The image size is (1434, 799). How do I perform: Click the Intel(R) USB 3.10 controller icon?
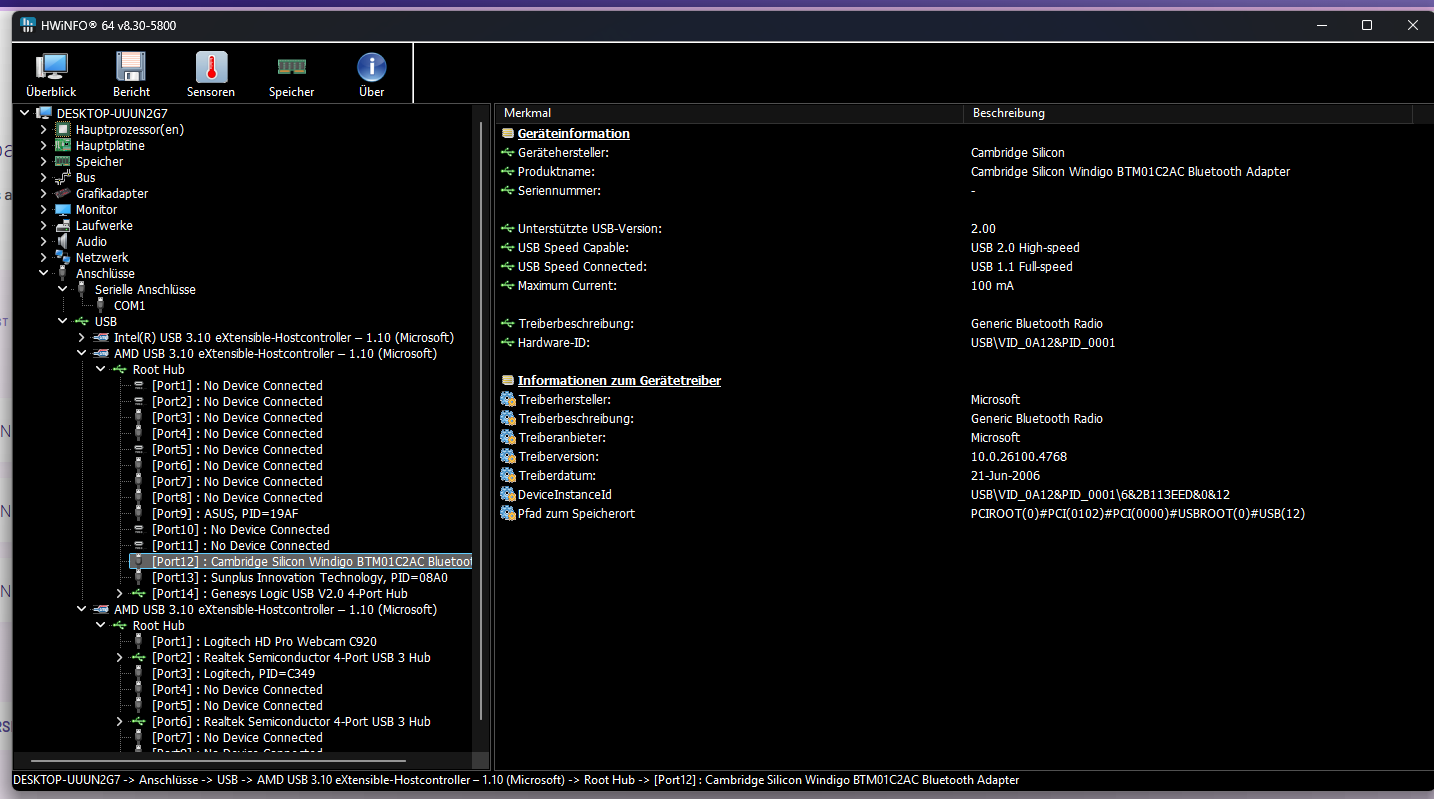[101, 337]
